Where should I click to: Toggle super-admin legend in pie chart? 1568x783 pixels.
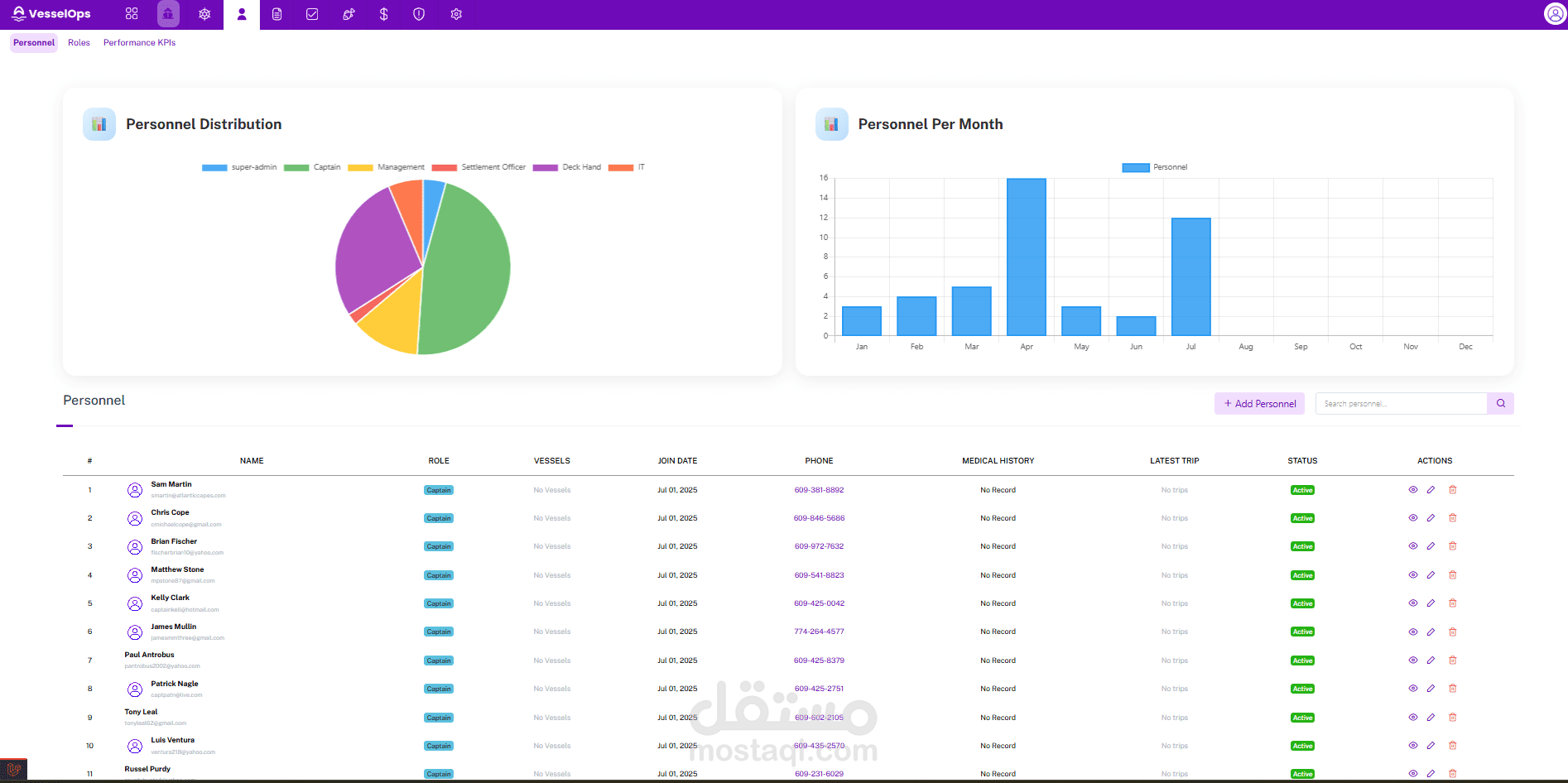239,167
